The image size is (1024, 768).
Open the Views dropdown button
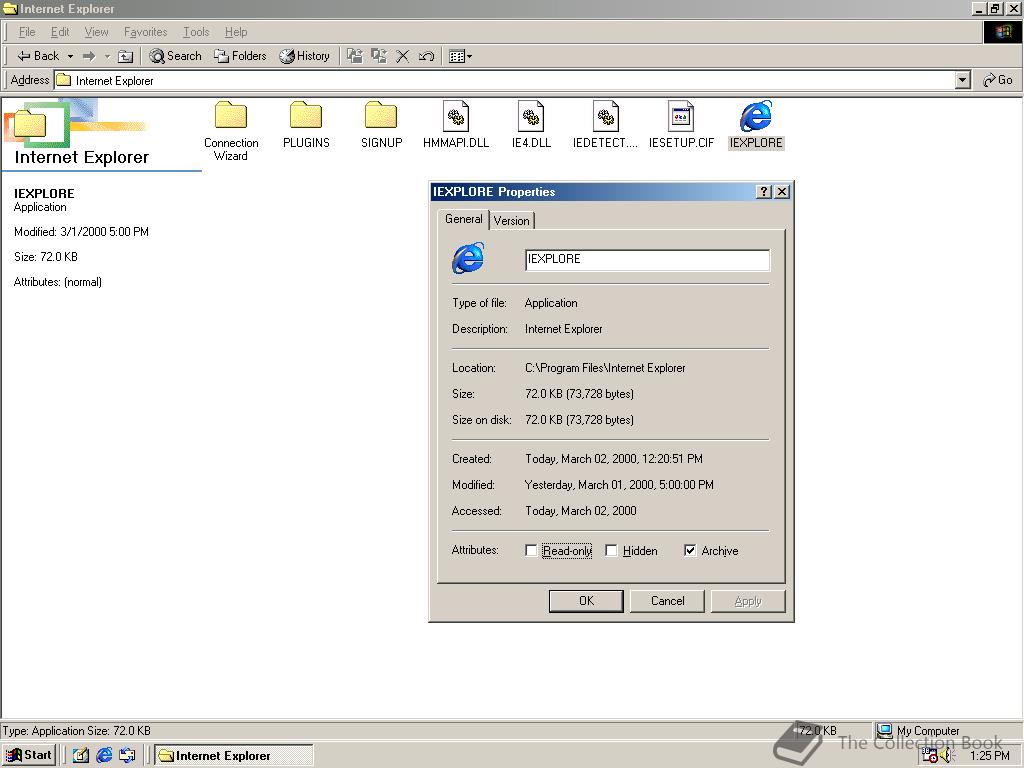click(460, 56)
